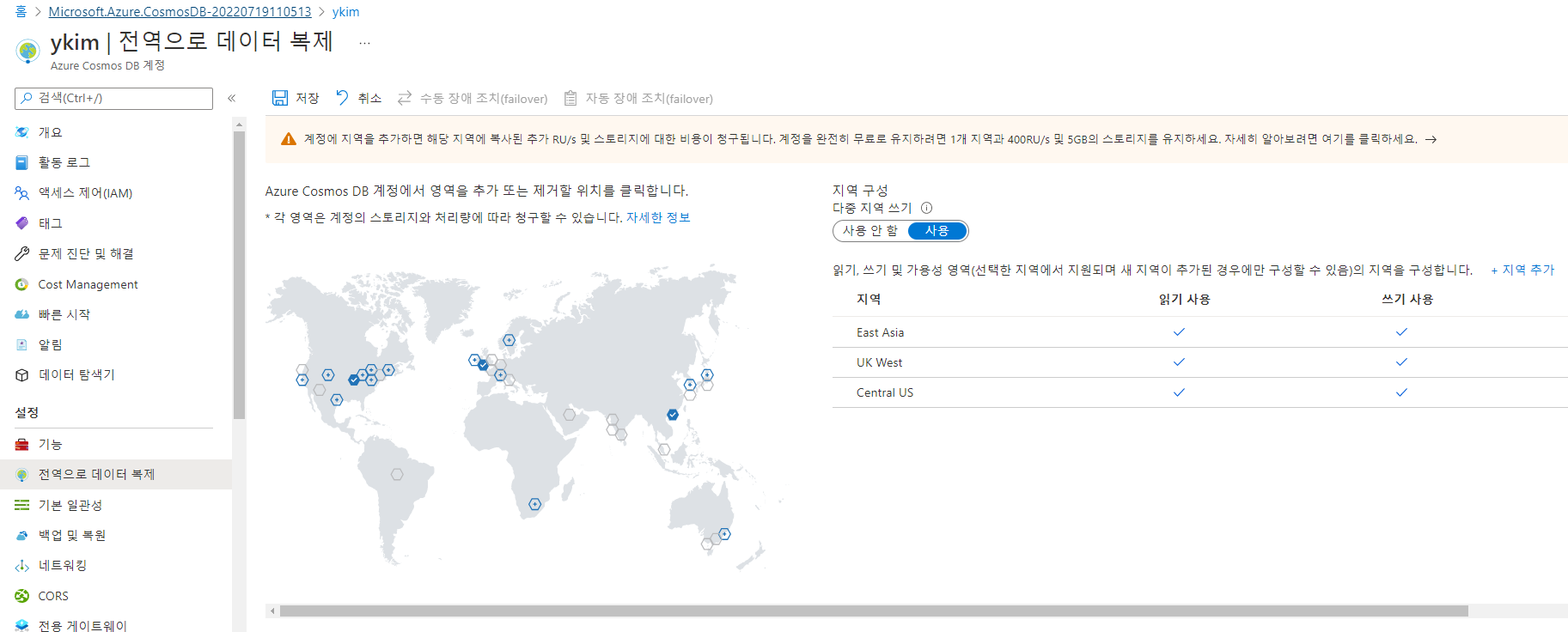Toggle UK West read enabled checkmark
The width and height of the screenshot is (1568, 632).
click(x=1179, y=362)
